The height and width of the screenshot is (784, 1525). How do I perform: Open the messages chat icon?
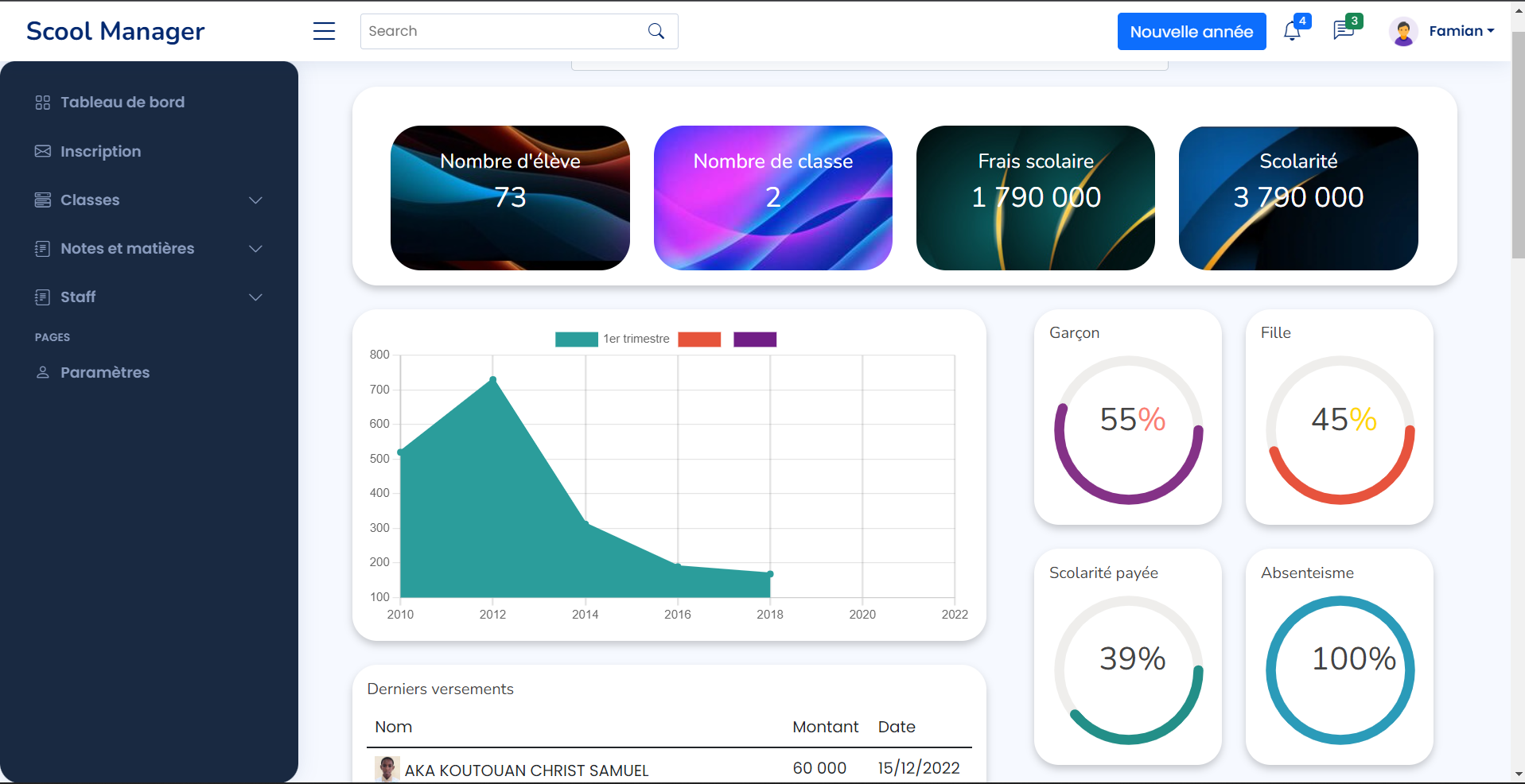coord(1344,31)
